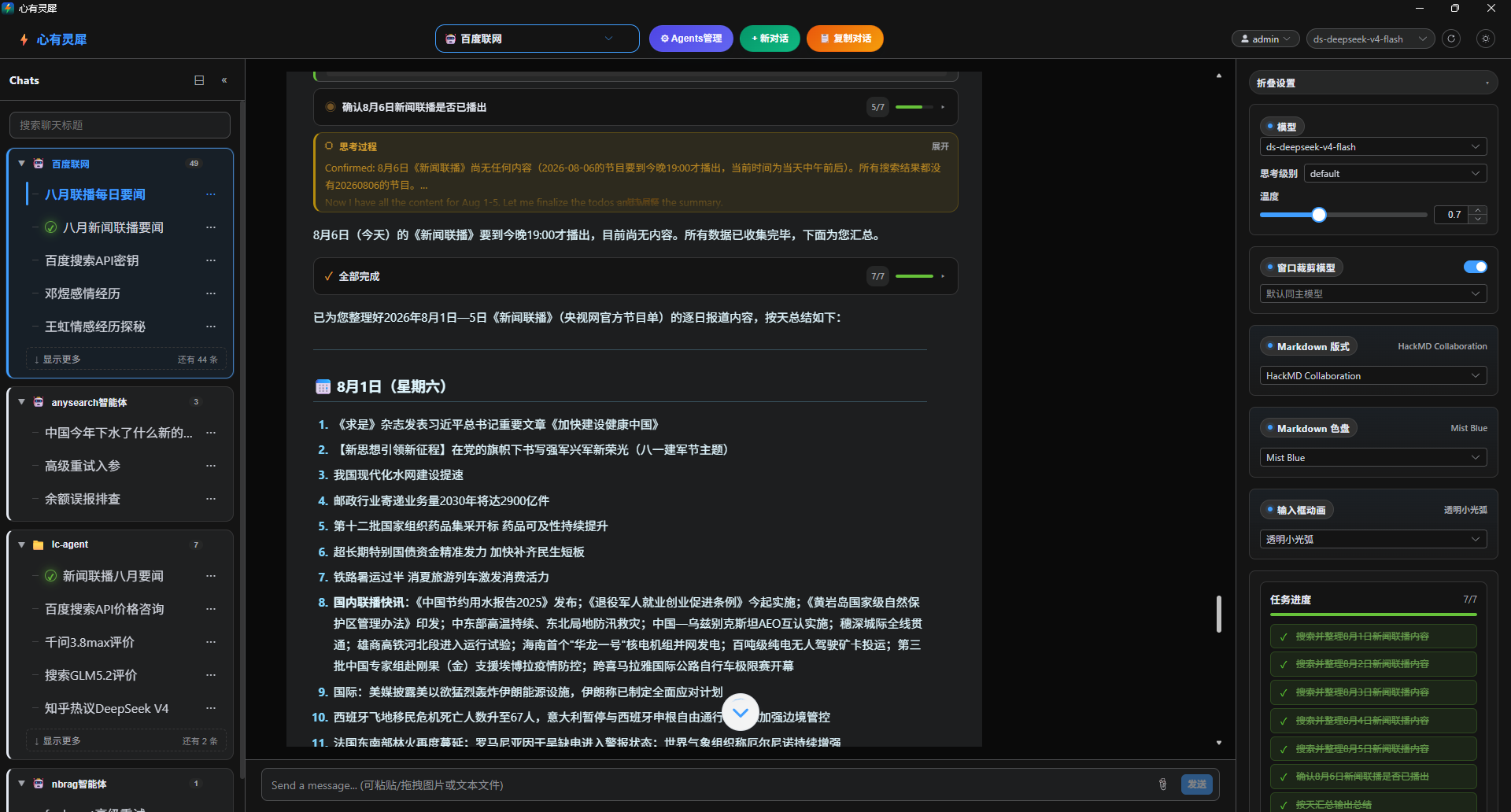This screenshot has height=812, width=1511.
Task: Click the scroll-to-bottom round arrow button
Action: (741, 712)
